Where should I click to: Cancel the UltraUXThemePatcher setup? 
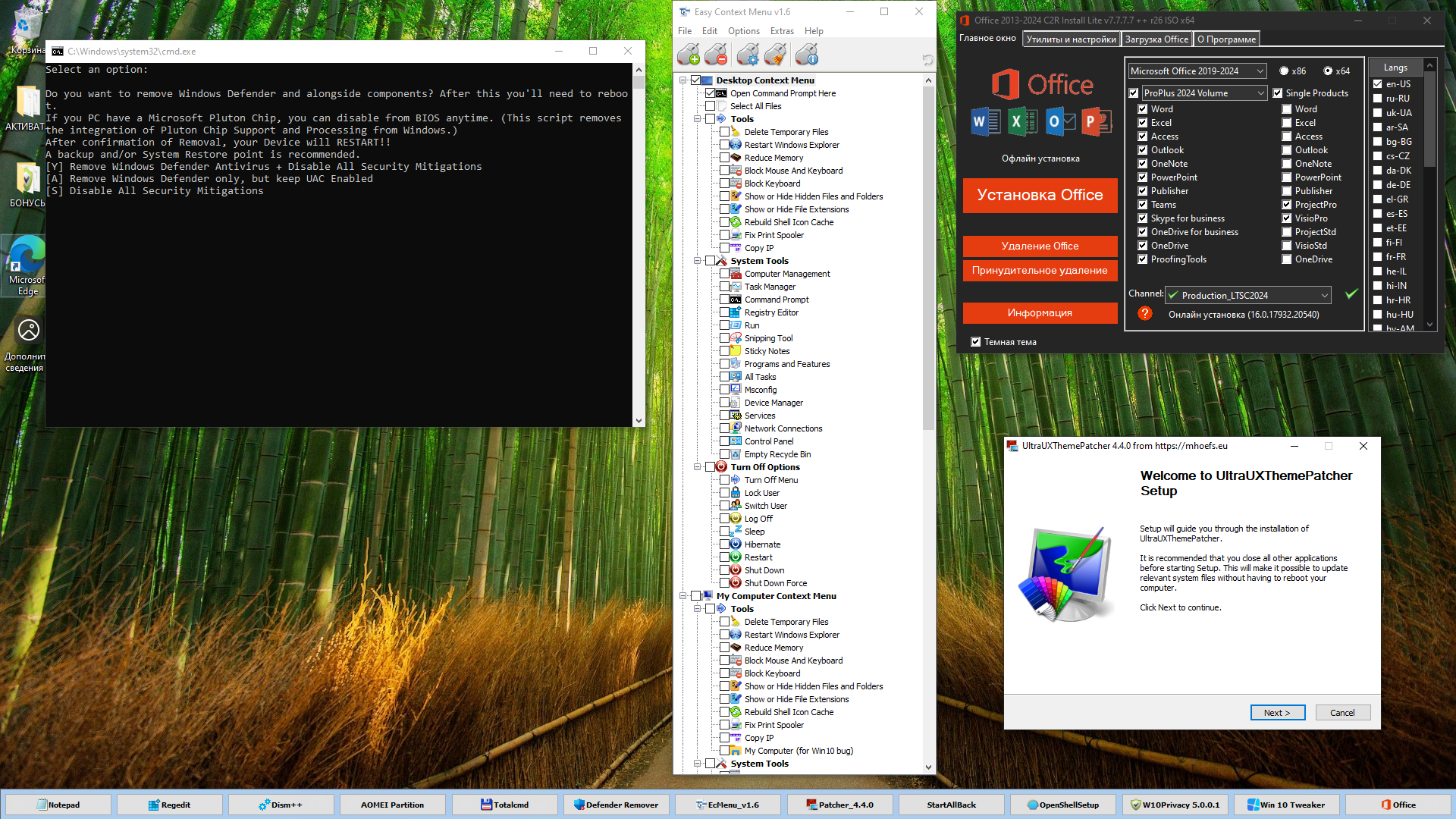click(1342, 713)
